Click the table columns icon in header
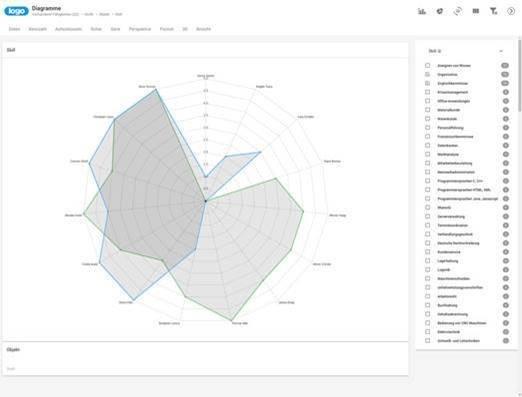522x397 pixels. (x=476, y=11)
